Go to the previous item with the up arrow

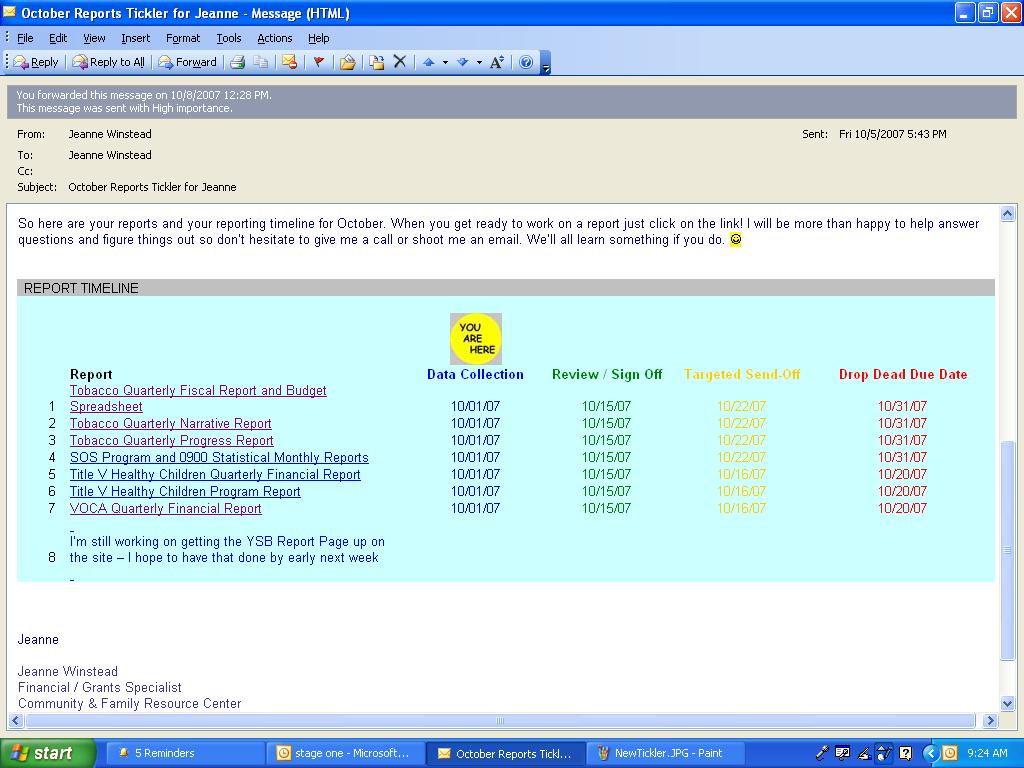tap(428, 62)
